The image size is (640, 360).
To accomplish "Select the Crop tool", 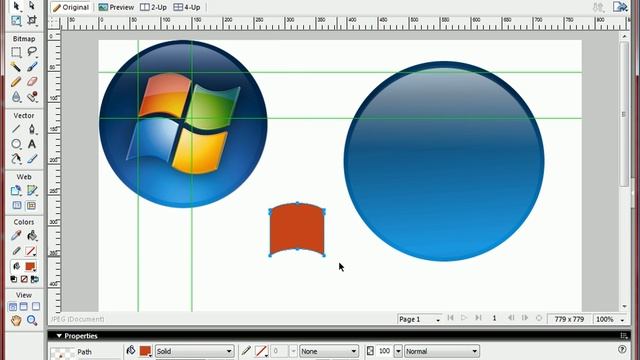I will [x=32, y=20].
